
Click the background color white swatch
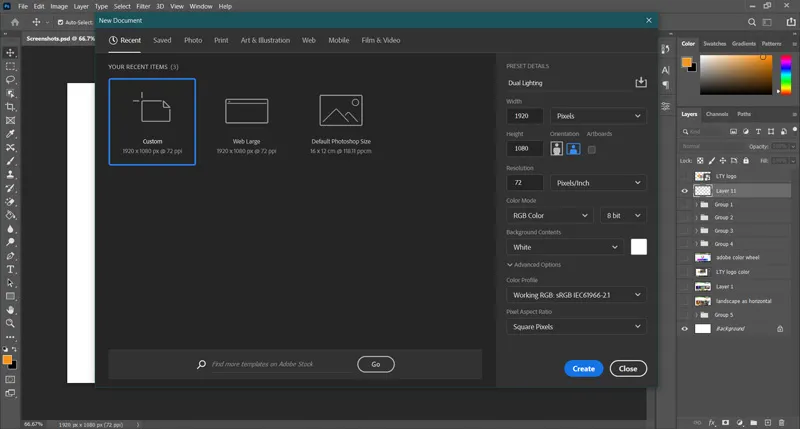[638, 247]
